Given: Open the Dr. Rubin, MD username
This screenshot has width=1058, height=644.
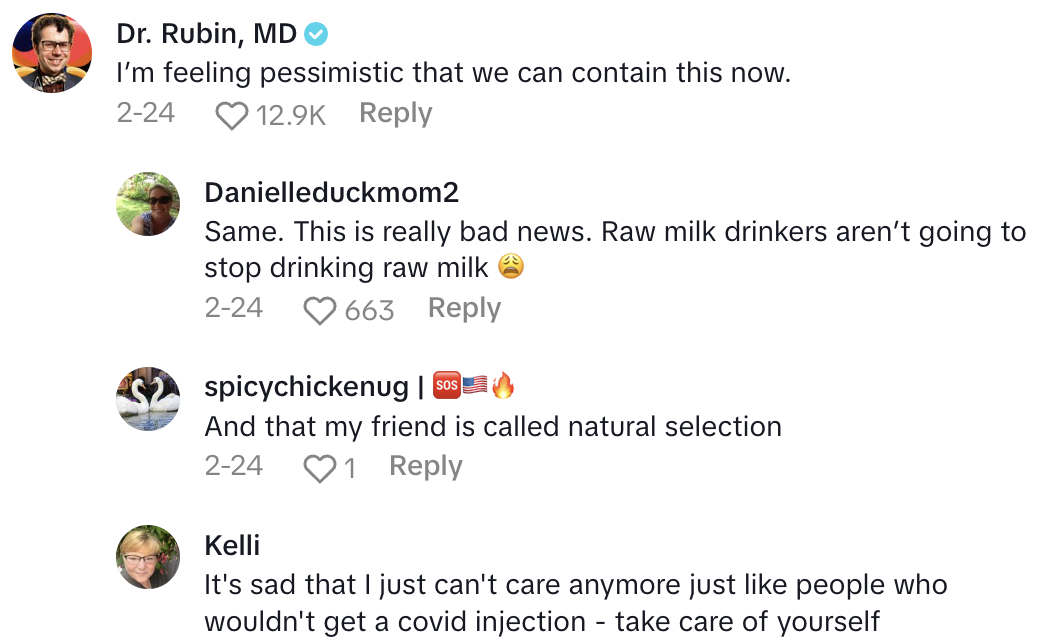Looking at the screenshot, I should 207,34.
